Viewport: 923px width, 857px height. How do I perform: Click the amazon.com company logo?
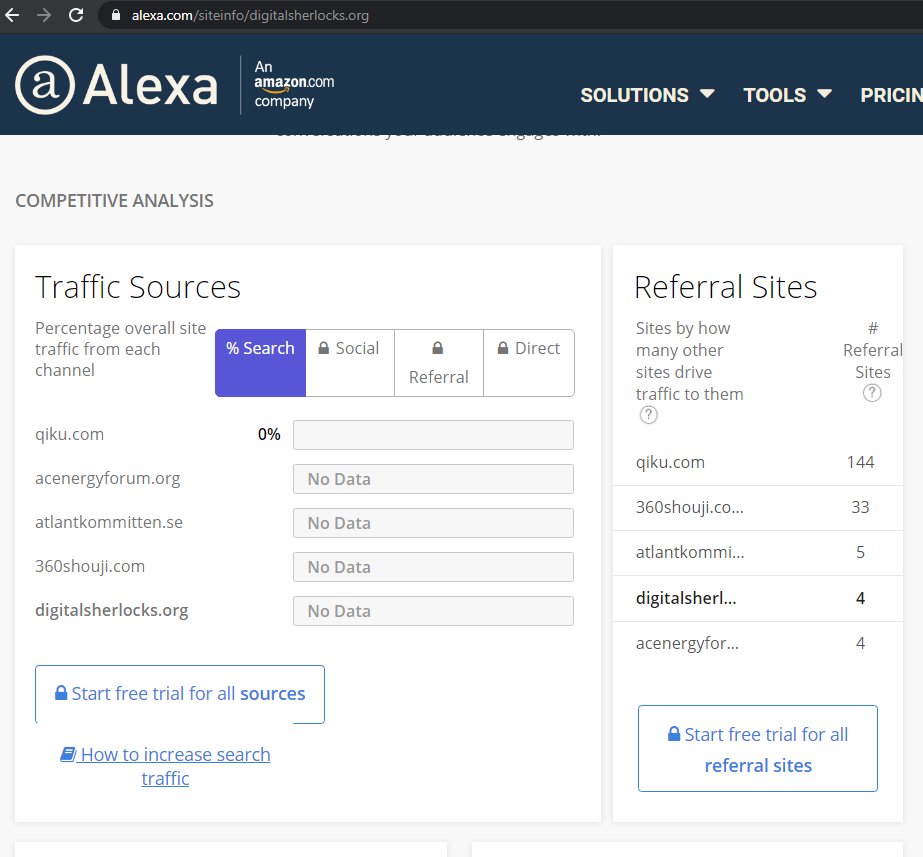(294, 84)
